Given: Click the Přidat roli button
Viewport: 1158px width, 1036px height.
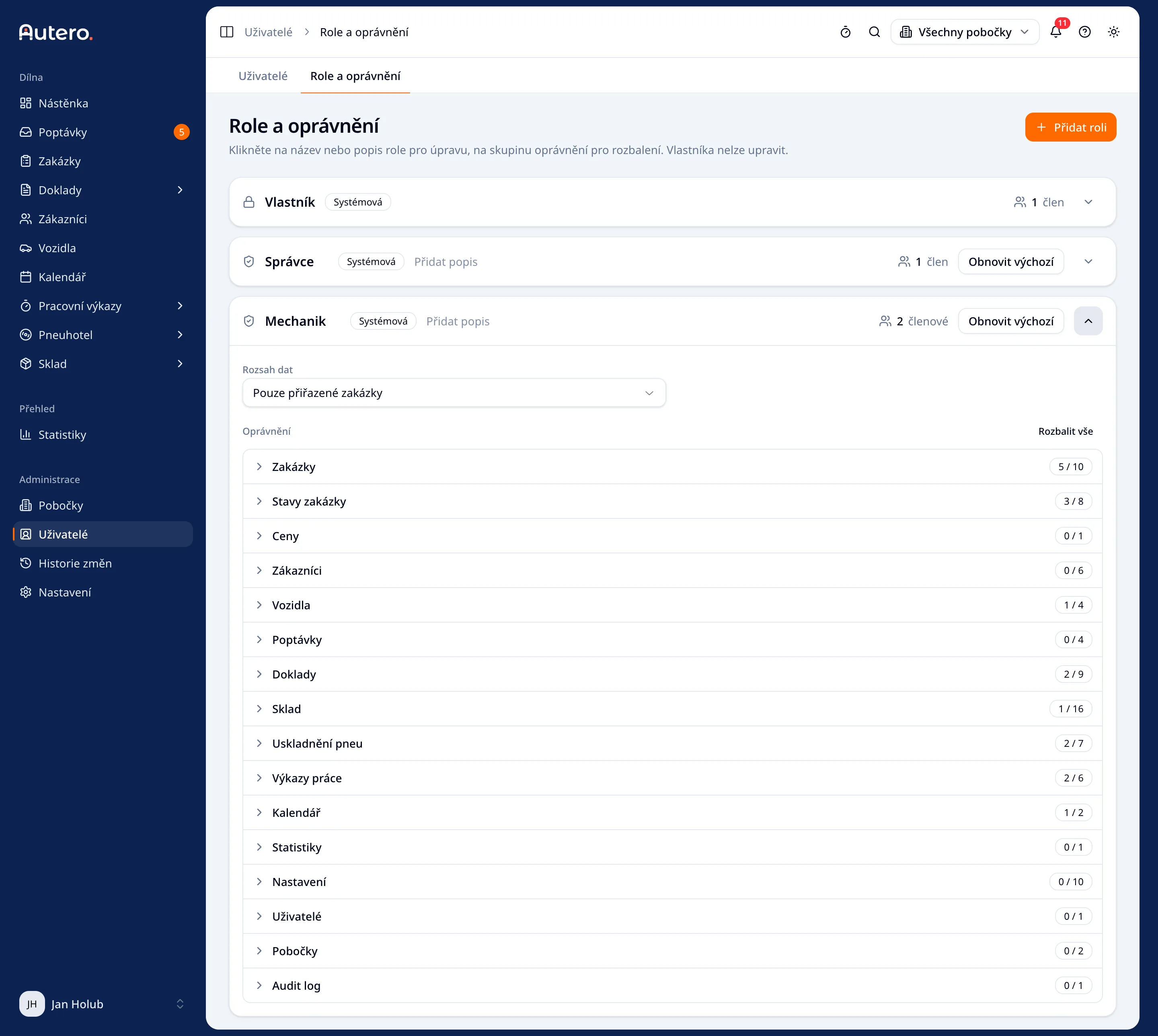Looking at the screenshot, I should pyautogui.click(x=1071, y=127).
